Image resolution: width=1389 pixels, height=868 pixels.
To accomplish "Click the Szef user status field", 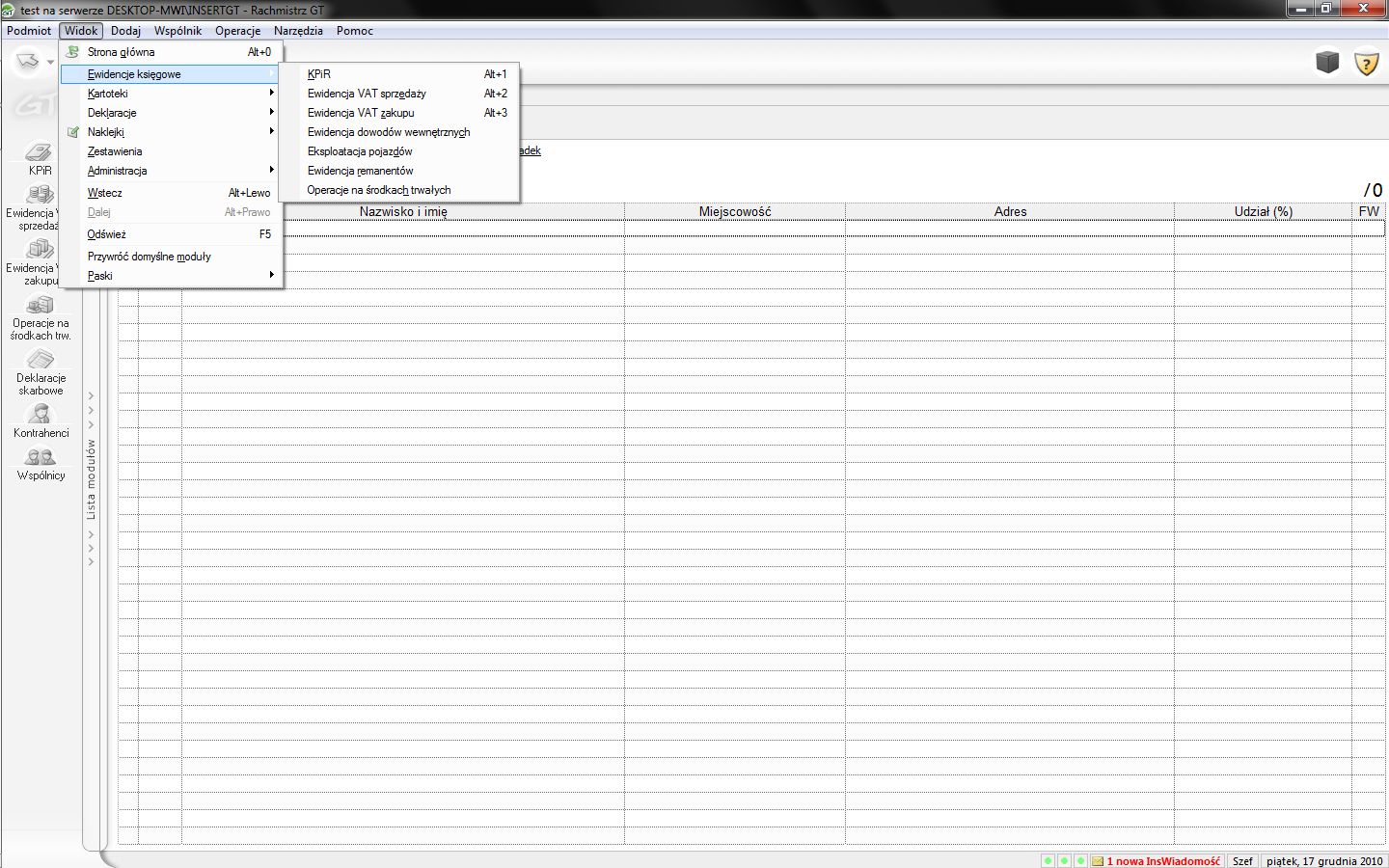I will click(1242, 861).
